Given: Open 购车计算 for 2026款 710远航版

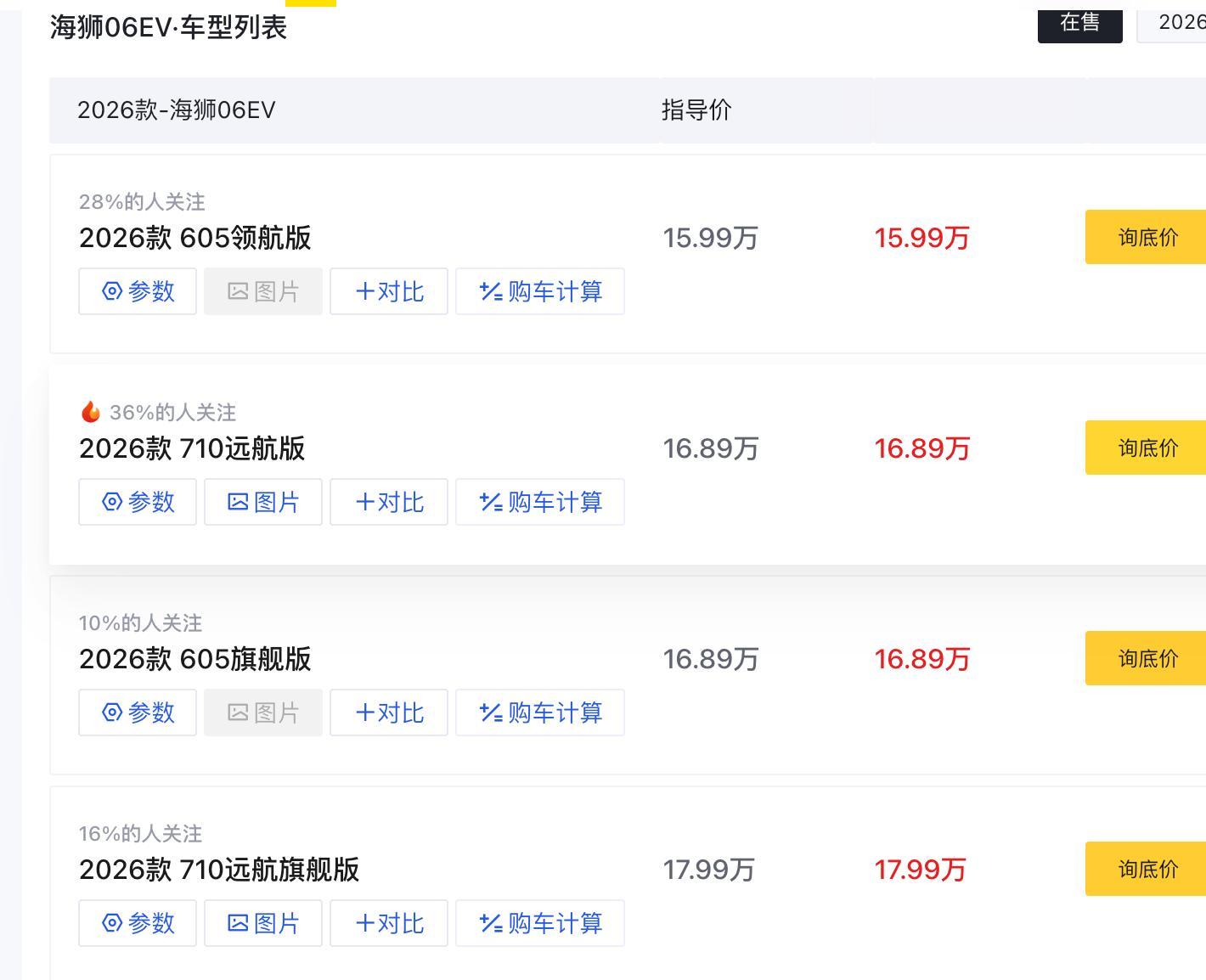Looking at the screenshot, I should pyautogui.click(x=540, y=502).
